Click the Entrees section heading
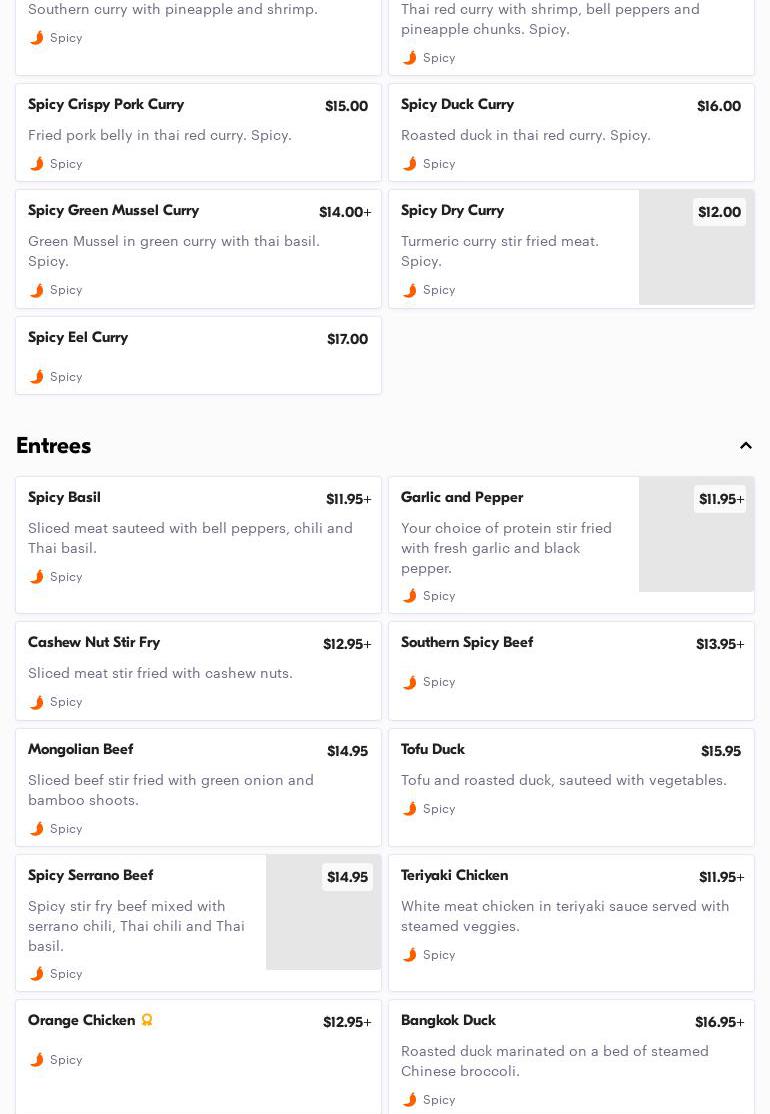The height and width of the screenshot is (1114, 770). click(54, 446)
